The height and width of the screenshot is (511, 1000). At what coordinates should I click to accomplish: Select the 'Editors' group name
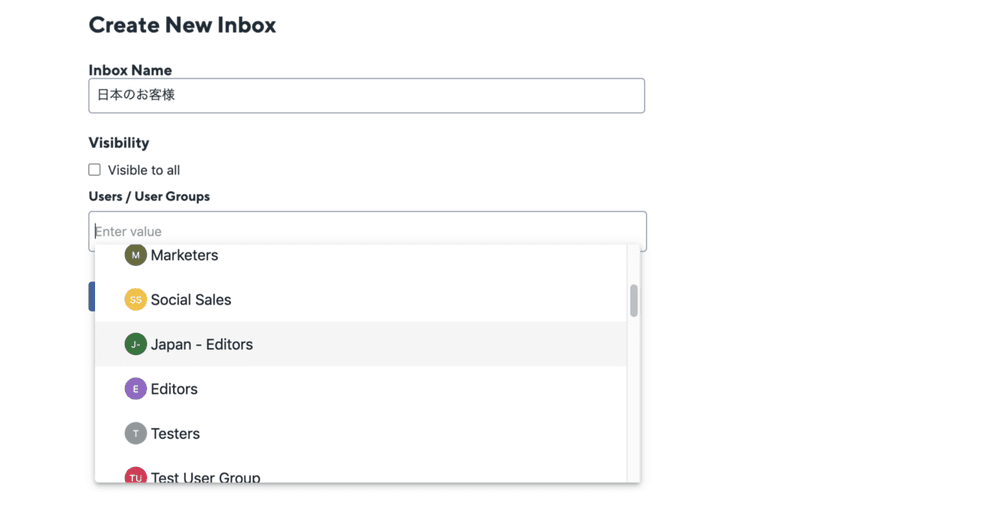[174, 389]
